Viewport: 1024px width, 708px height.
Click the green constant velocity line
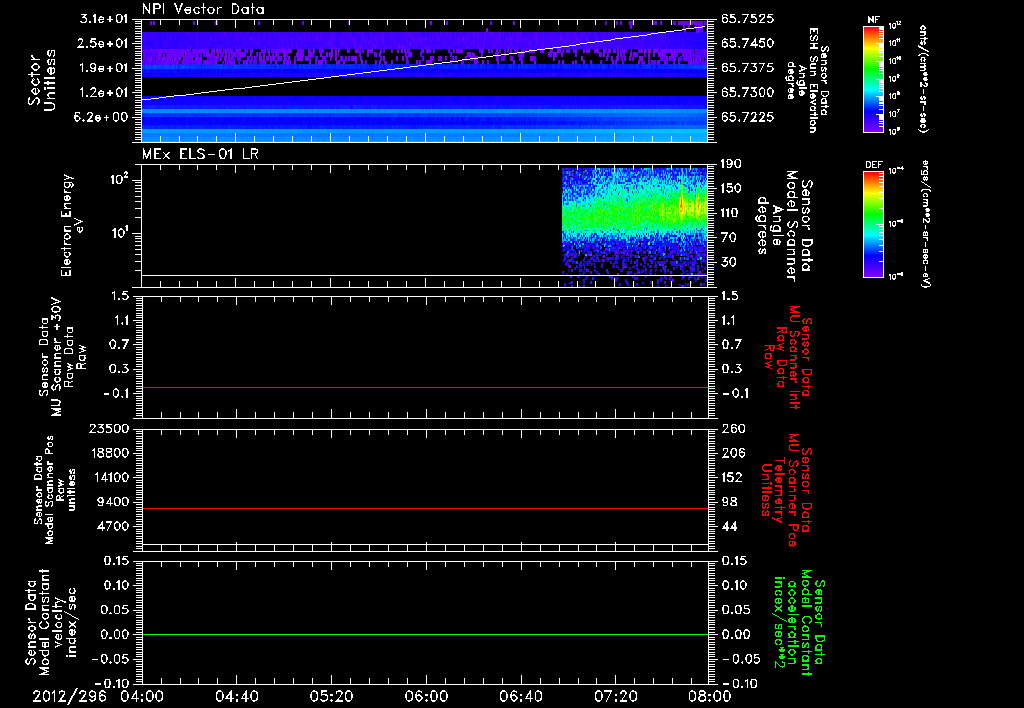[x=424, y=634]
